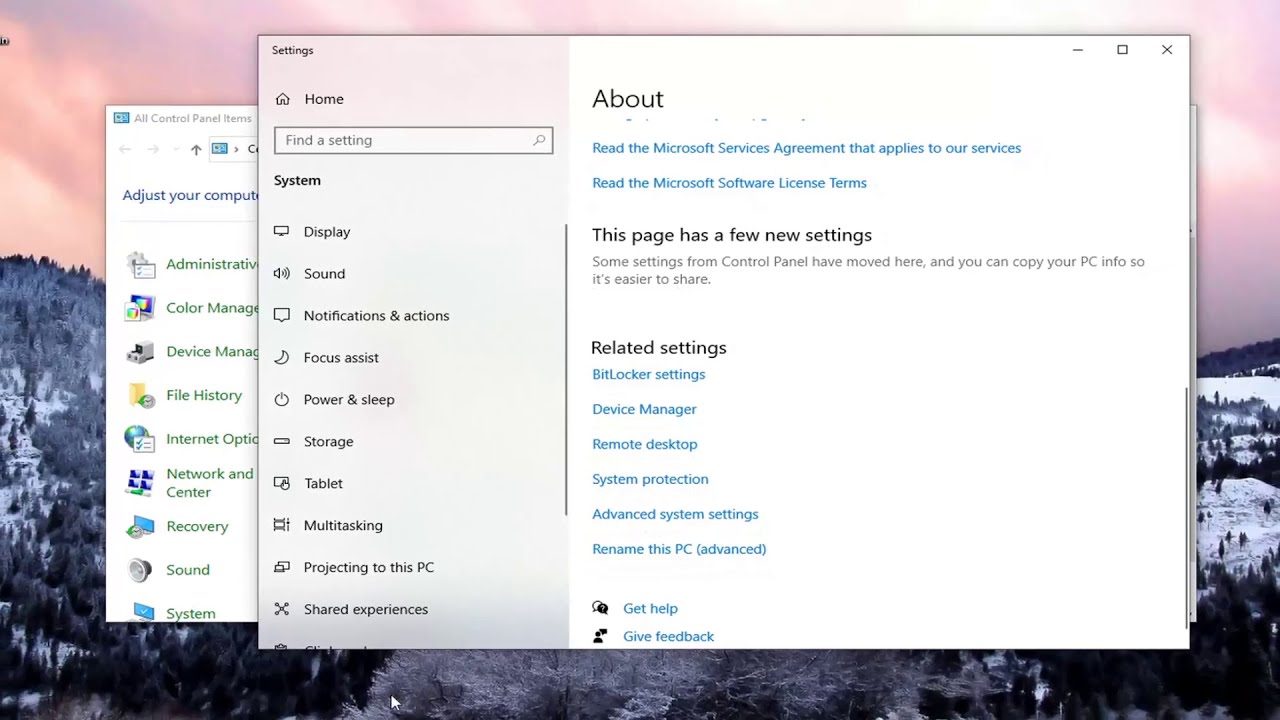Minimize the Settings window
Screen dimensions: 1280x720
pos(1078,50)
